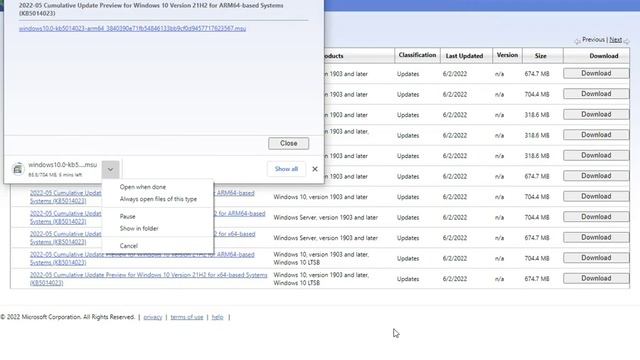The width and height of the screenshot is (640, 360).
Task: Choose Open when done from the menu
Action: pyautogui.click(x=143, y=187)
